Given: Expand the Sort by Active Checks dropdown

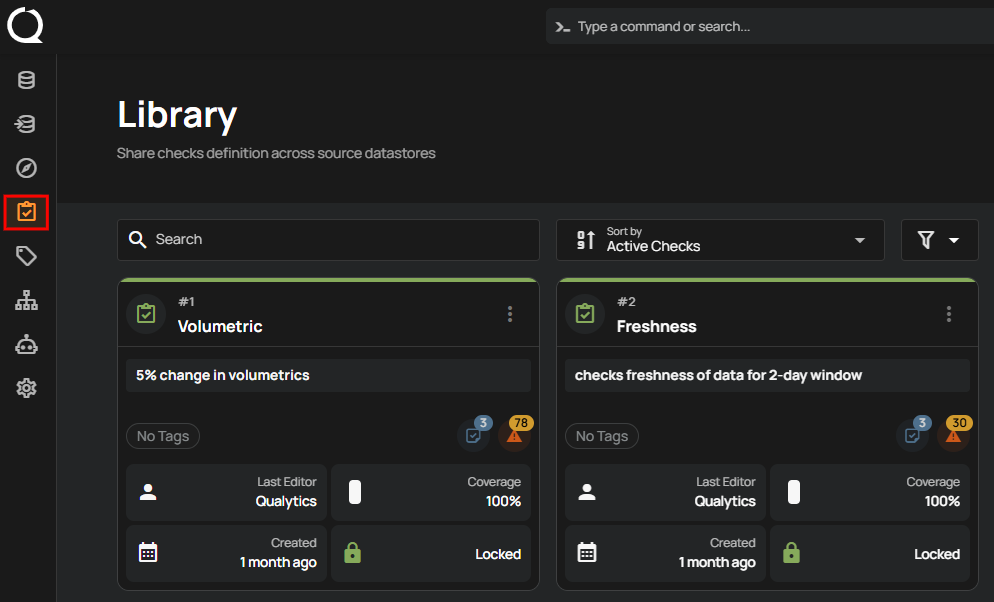Looking at the screenshot, I should 720,240.
